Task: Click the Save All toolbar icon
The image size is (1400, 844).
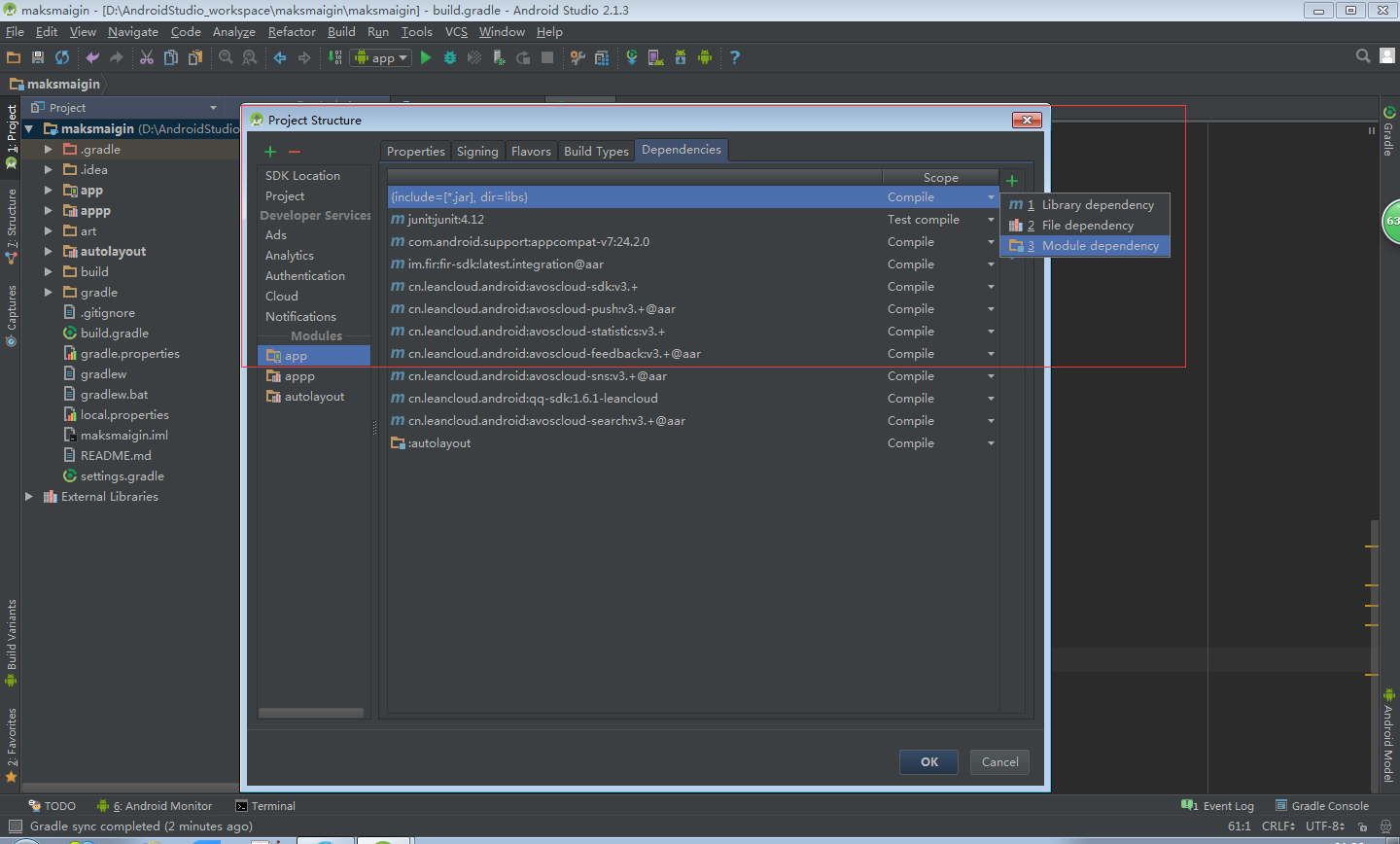Action: (38, 57)
